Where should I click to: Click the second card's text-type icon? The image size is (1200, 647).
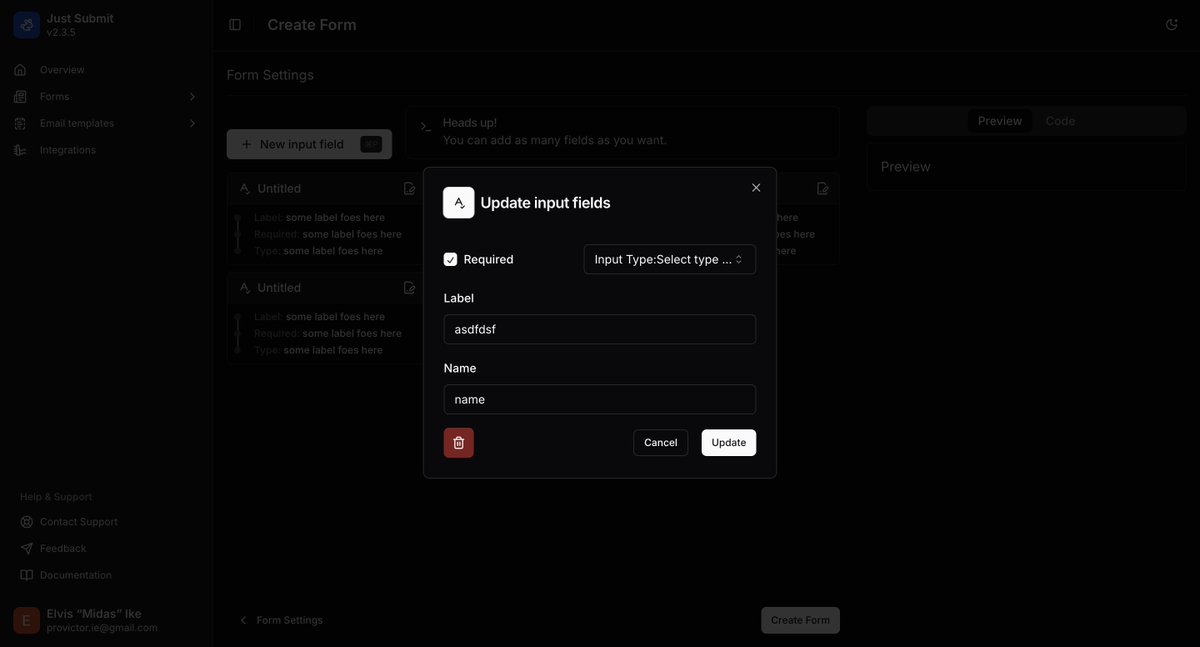coord(244,288)
